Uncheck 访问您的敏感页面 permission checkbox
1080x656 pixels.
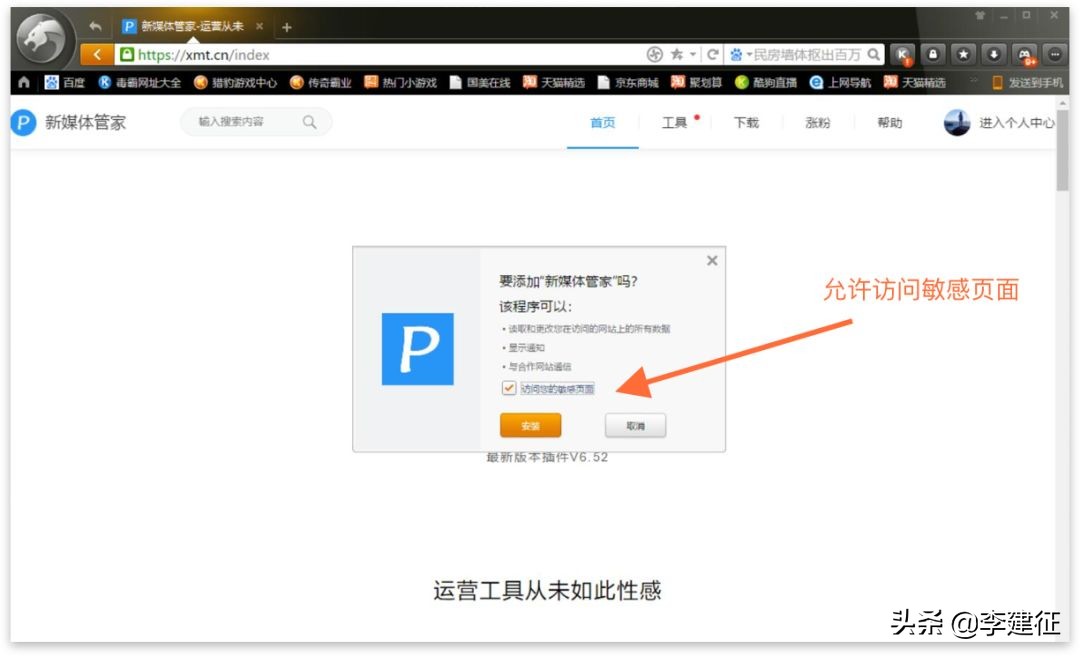[x=508, y=388]
